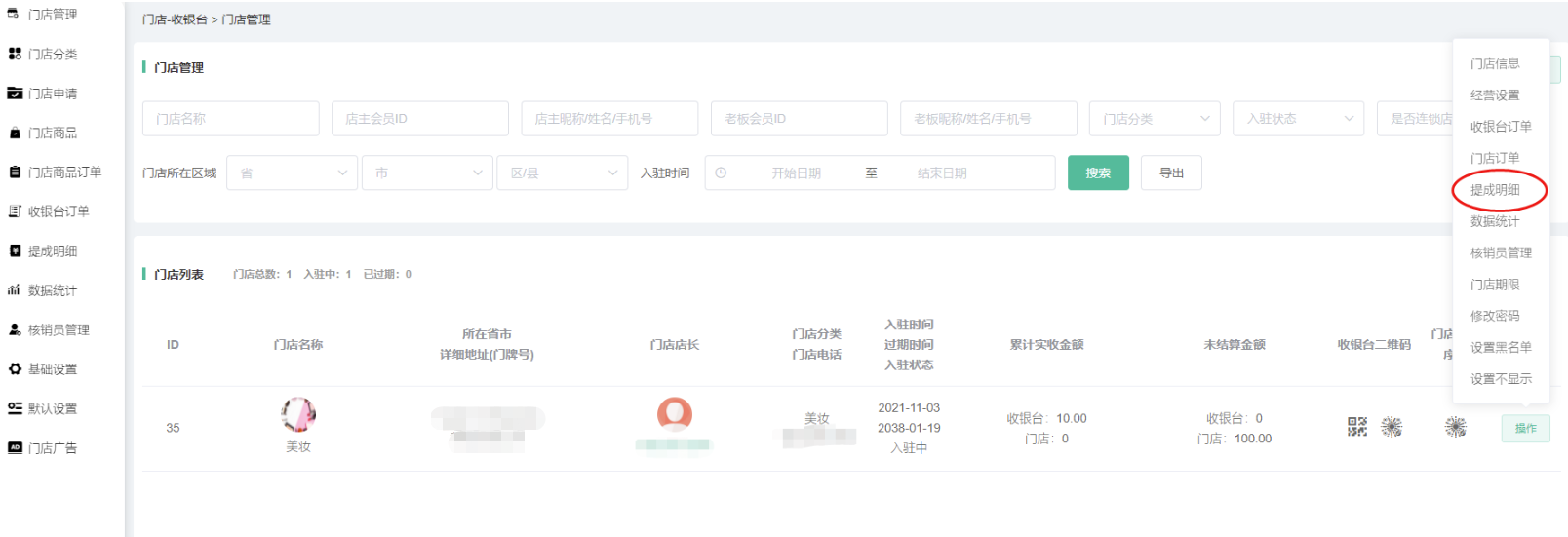Screen dimensions: 1568x537
Task: Open 数据统计 in the sidebar
Action: click(x=52, y=290)
